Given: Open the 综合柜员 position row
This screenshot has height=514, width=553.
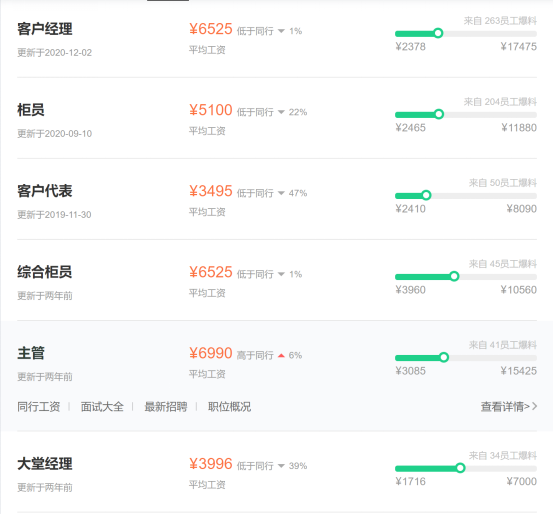Looking at the screenshot, I should click(x=277, y=280).
